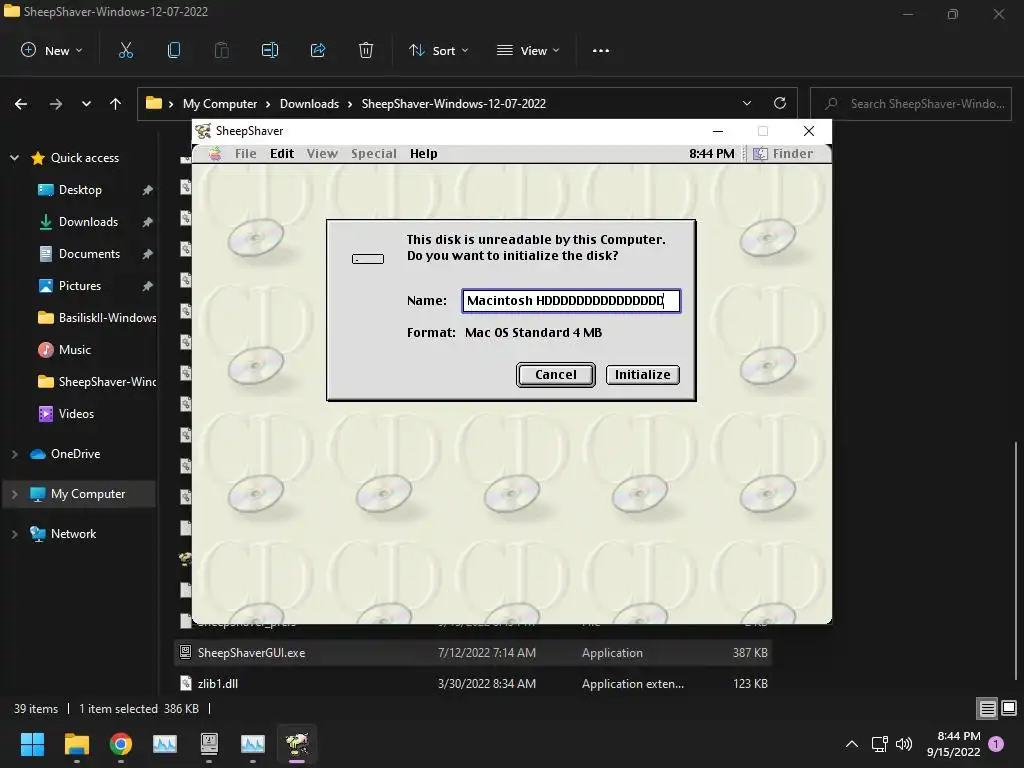Expand address bar history dropdown
The height and width of the screenshot is (768, 1024).
(x=747, y=103)
